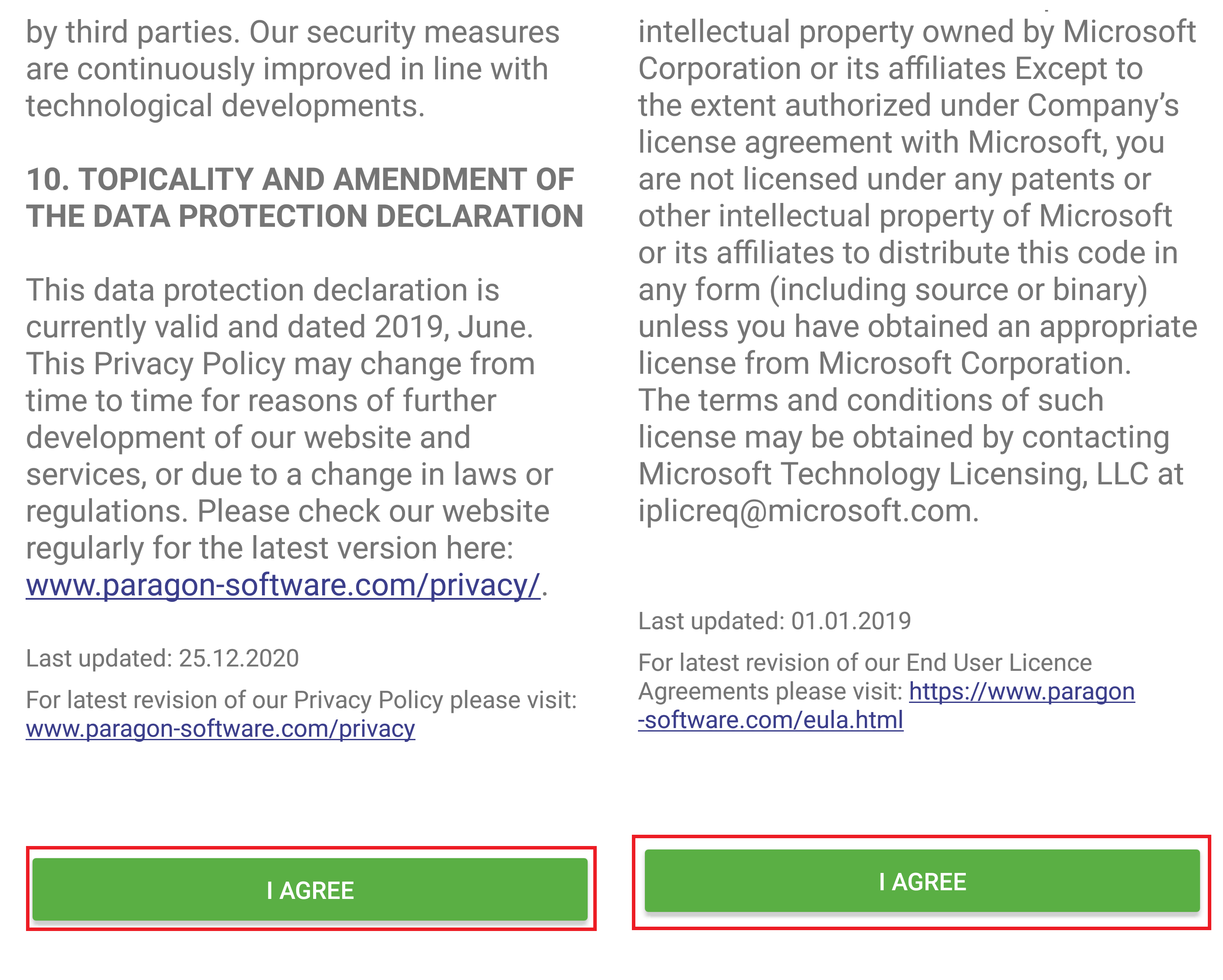Click the "technological developments." line
The image size is (1223, 980).
pos(225,106)
